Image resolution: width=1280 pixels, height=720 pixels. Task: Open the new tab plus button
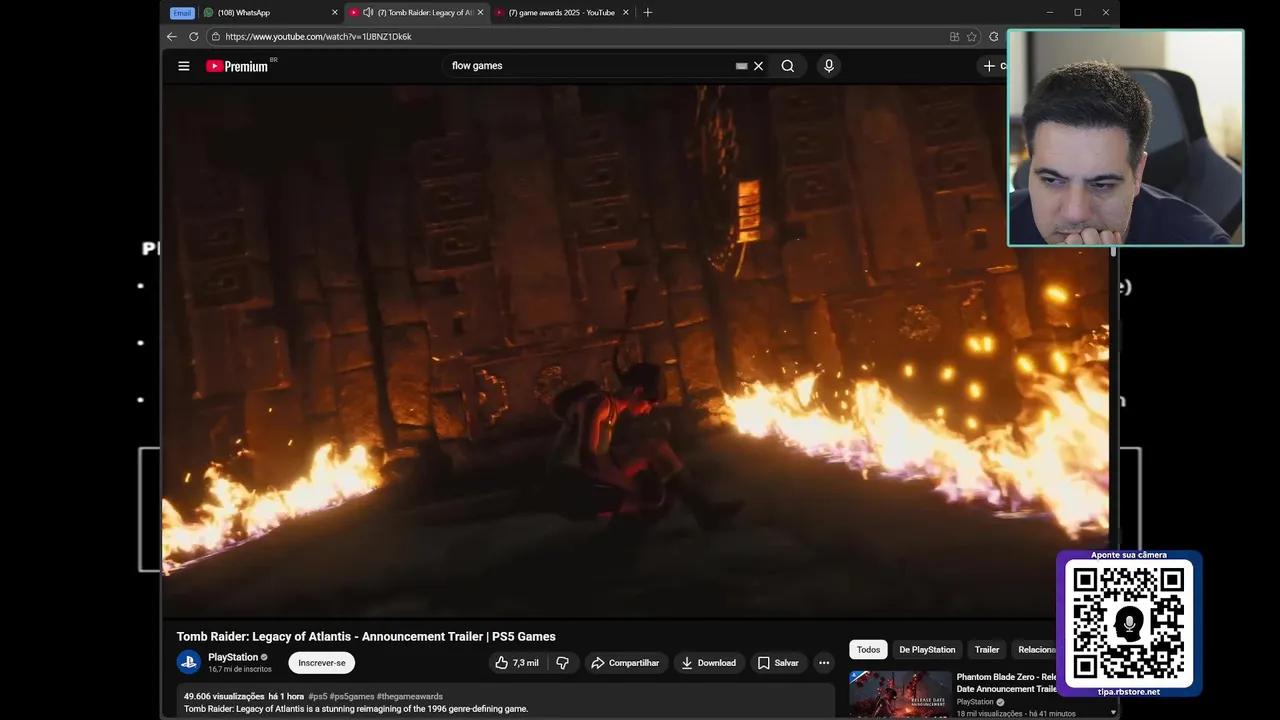click(x=648, y=12)
